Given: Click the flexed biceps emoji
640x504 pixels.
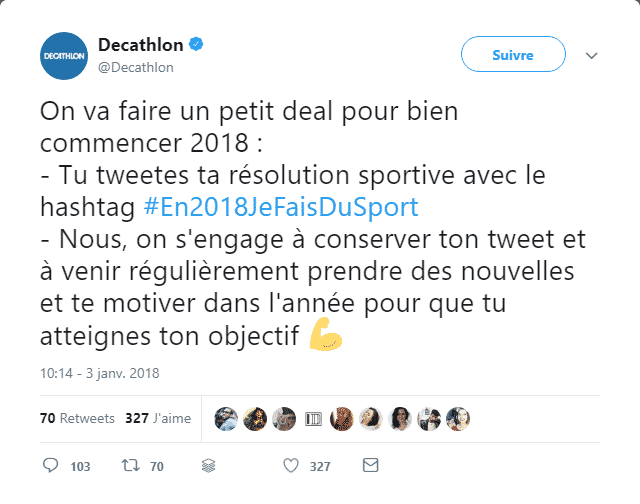Looking at the screenshot, I should click(x=326, y=336).
